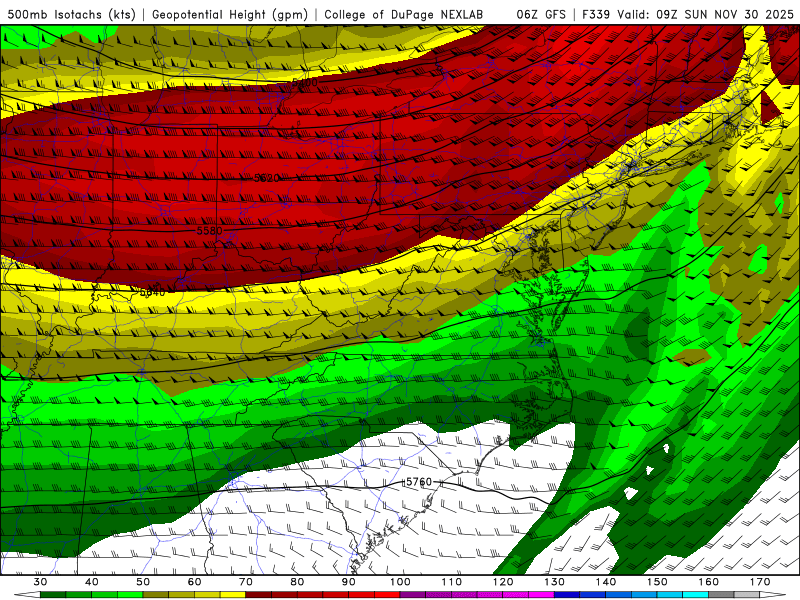Click the "06Z GFS" model run label
Viewport: 800px width, 600px height.
pos(541,15)
